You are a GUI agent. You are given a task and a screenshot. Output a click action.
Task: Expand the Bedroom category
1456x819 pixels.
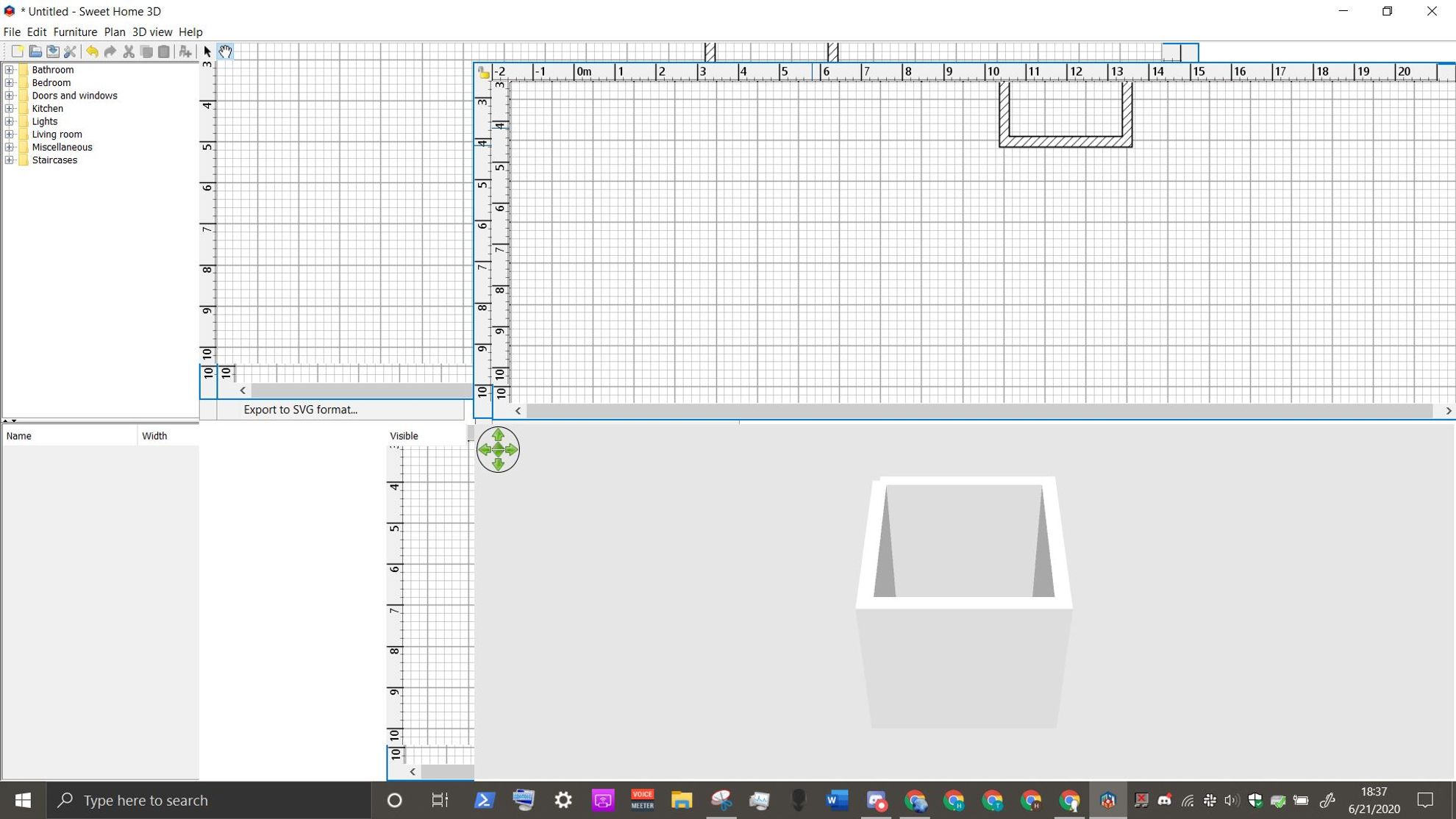pyautogui.click(x=10, y=82)
